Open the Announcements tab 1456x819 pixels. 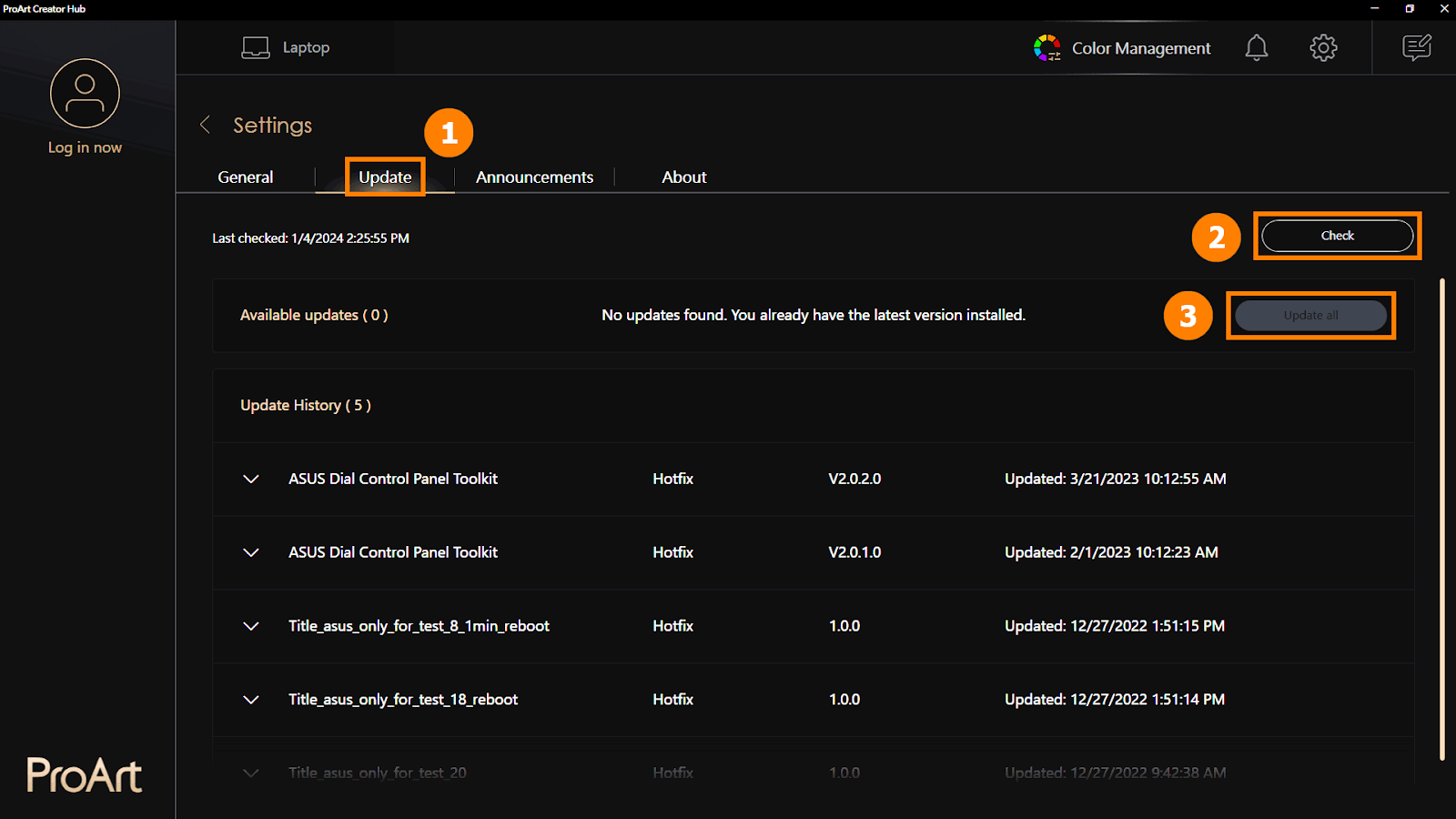click(x=534, y=177)
